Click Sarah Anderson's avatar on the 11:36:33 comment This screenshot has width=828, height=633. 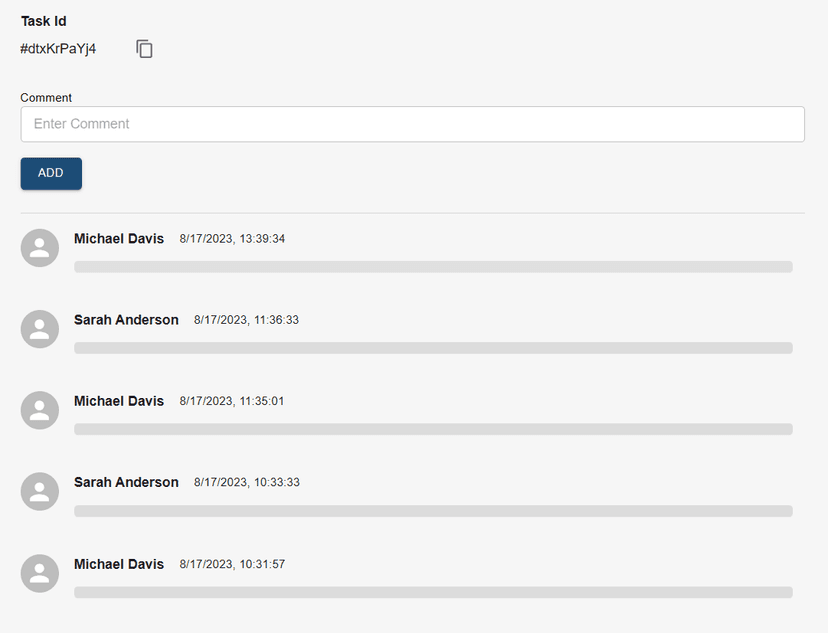click(x=40, y=329)
